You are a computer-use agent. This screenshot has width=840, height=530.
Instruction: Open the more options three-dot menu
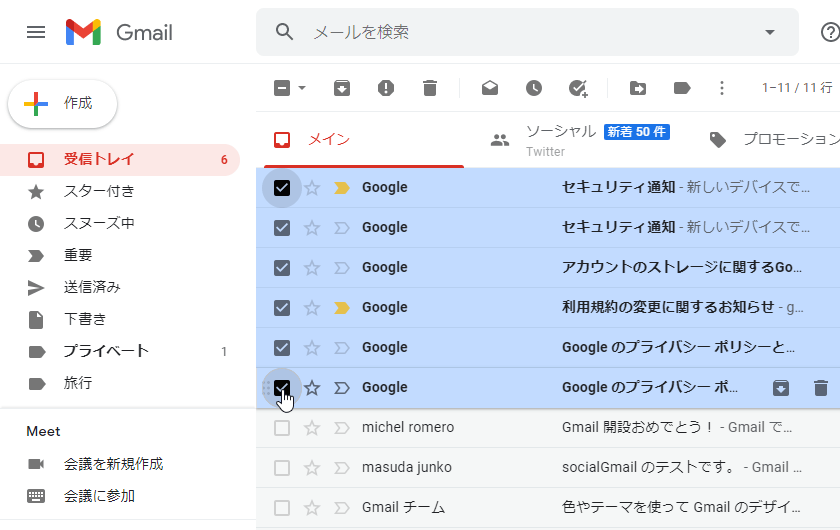pos(722,88)
